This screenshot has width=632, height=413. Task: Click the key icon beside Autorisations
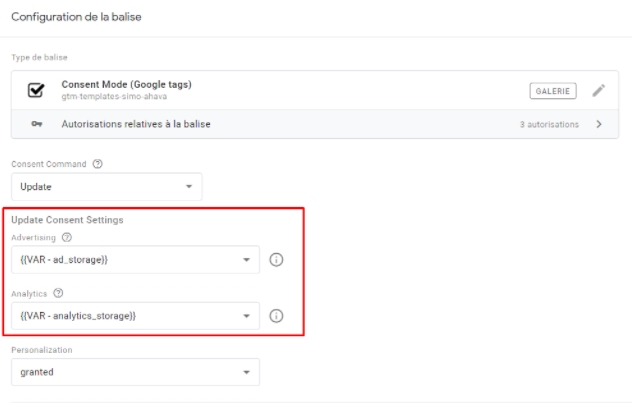pyautogui.click(x=37, y=124)
